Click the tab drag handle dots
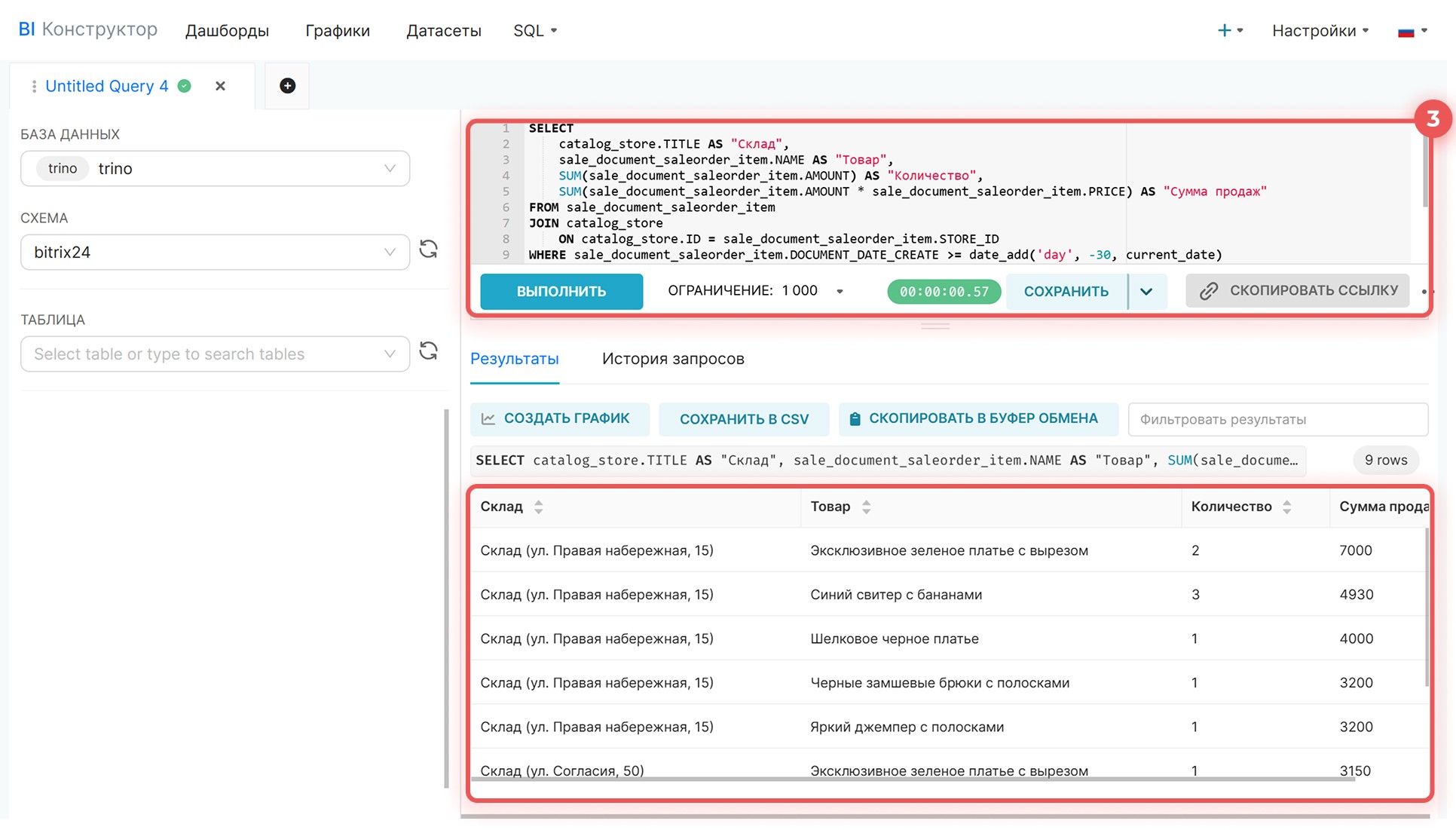 click(34, 87)
